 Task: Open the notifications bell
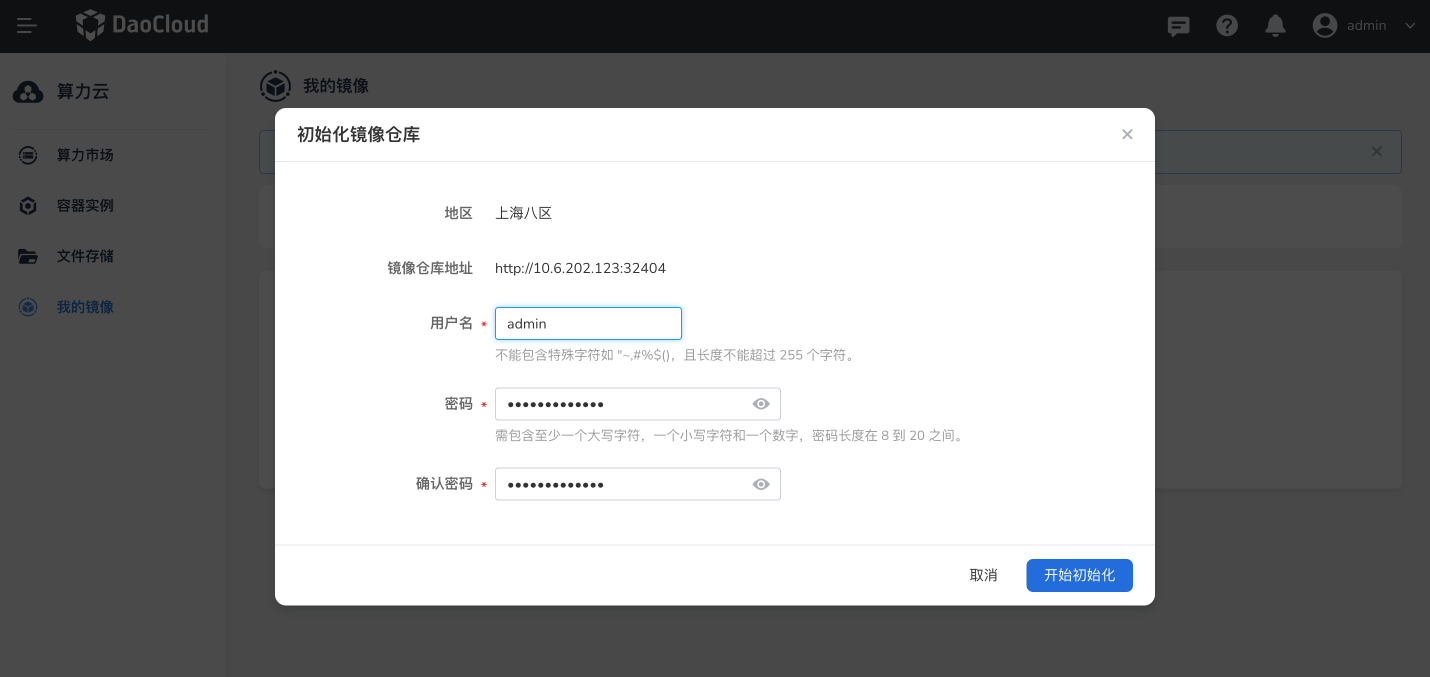point(1275,25)
